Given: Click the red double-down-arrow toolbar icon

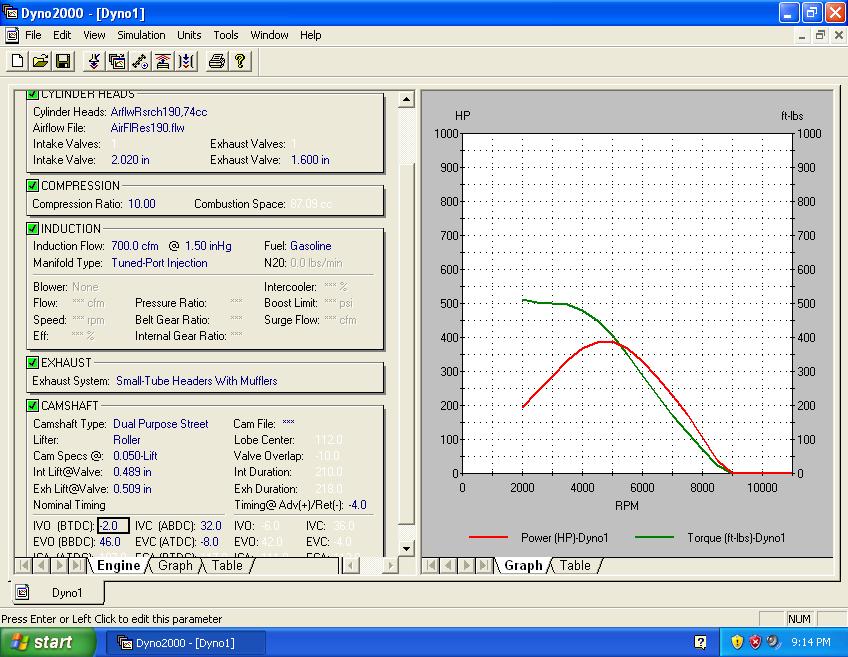Looking at the screenshot, I should click(94, 62).
